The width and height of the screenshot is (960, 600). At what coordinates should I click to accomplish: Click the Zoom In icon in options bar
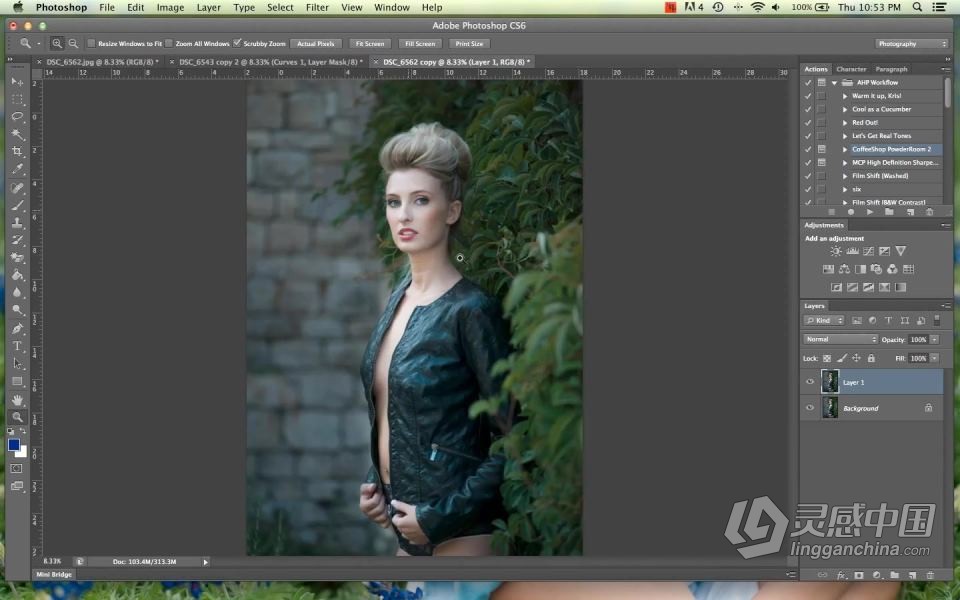tap(57, 43)
